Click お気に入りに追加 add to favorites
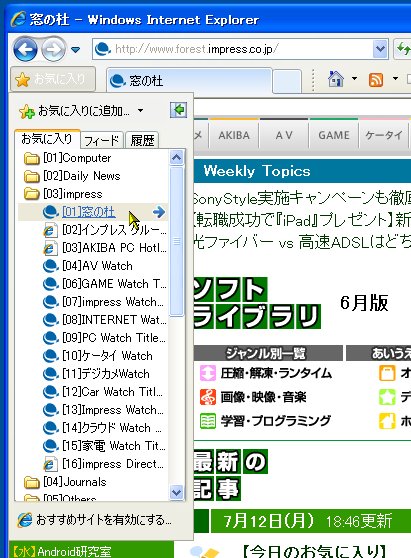The height and width of the screenshot is (558, 411). coord(74,111)
